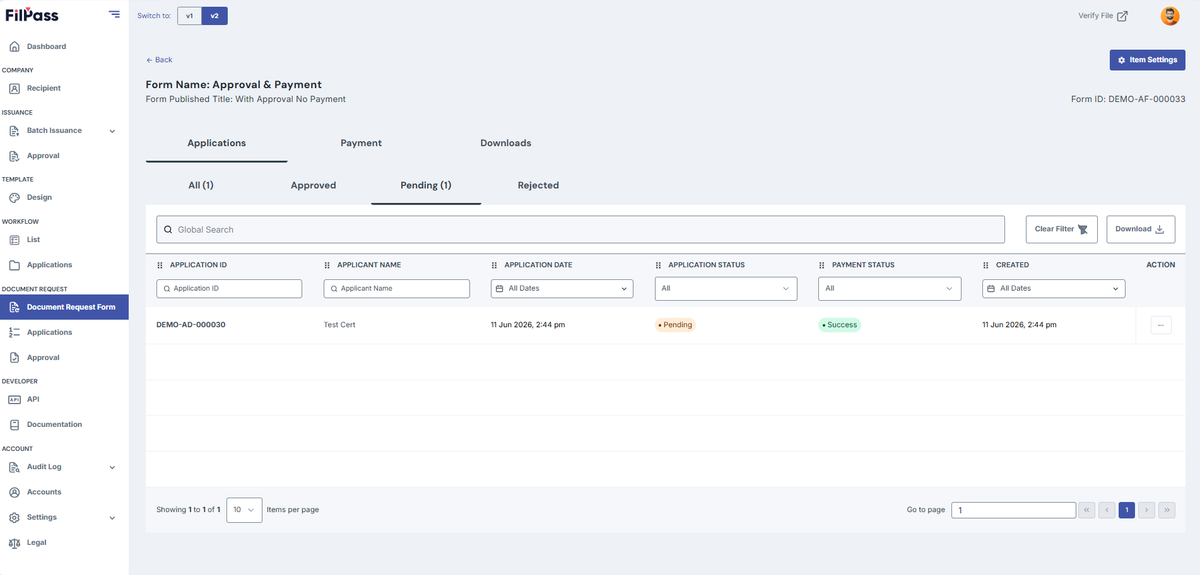Switch to the Downloads tab
The image size is (1200, 575).
505,143
